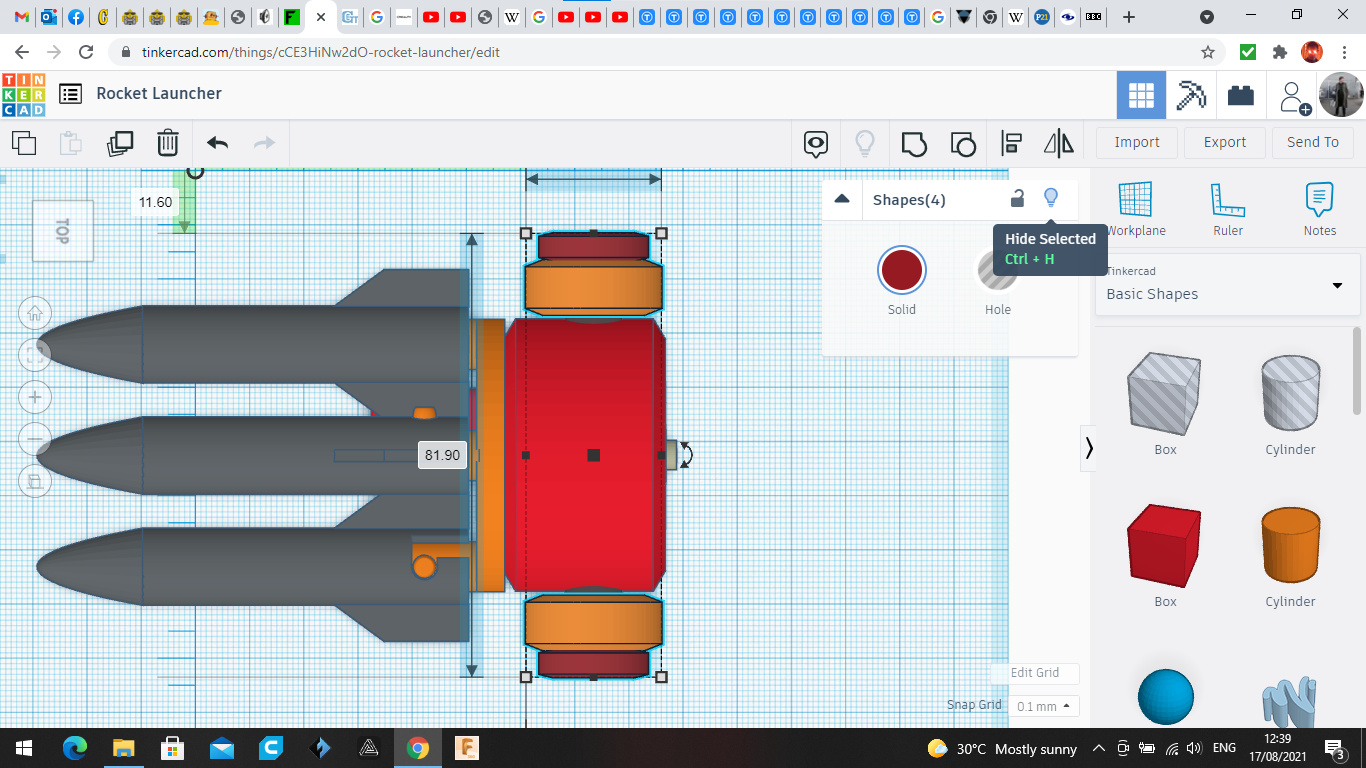Toggle the lock editing padlock icon
The width and height of the screenshot is (1366, 768).
coord(1017,198)
